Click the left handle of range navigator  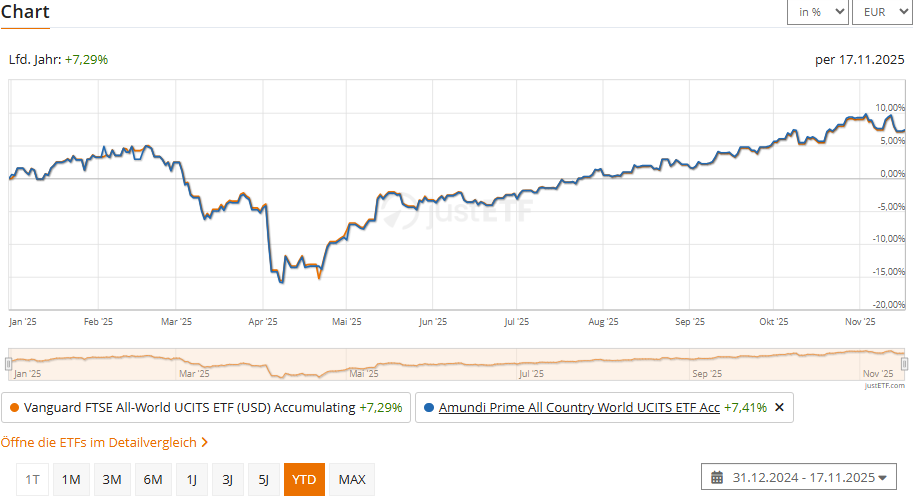(8, 364)
